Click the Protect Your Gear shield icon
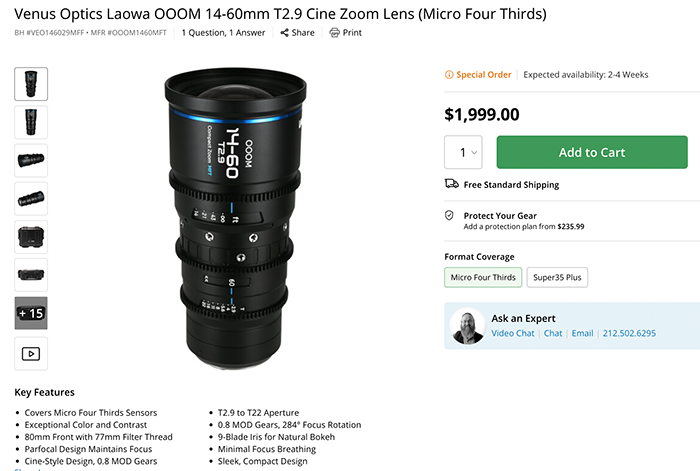The image size is (700, 471). 452,216
